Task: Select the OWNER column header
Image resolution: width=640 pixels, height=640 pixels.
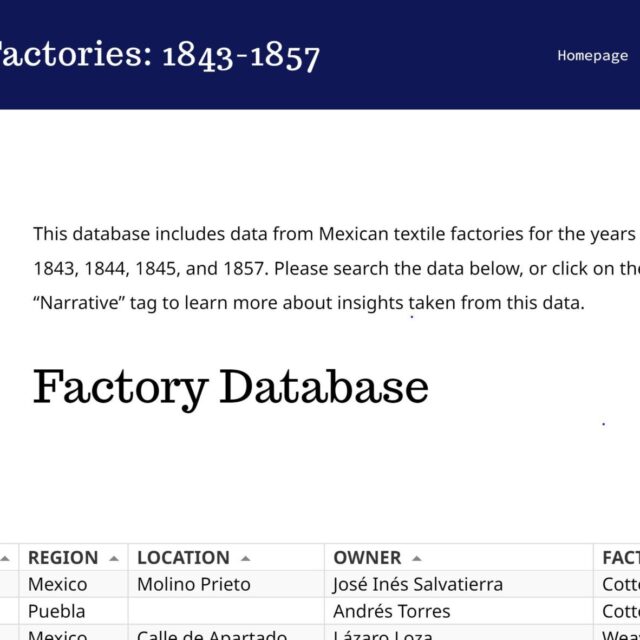Action: click(x=367, y=558)
